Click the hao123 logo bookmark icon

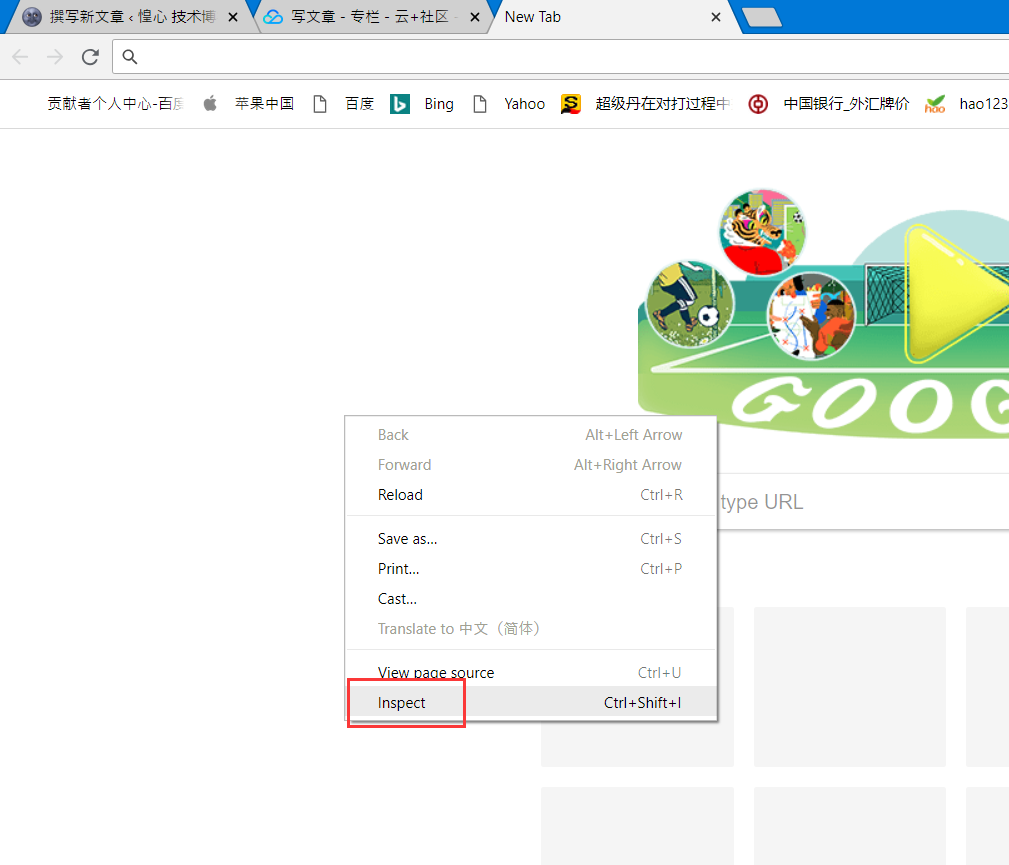[x=935, y=104]
